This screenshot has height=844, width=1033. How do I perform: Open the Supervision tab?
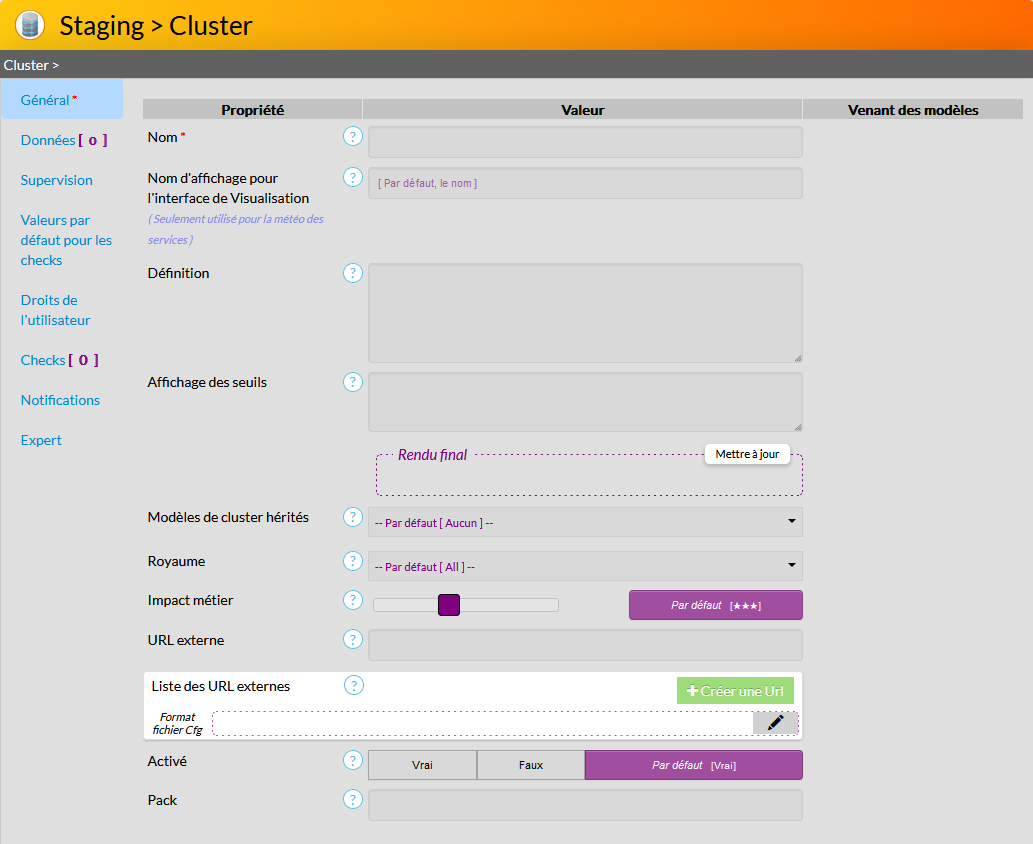coord(56,180)
